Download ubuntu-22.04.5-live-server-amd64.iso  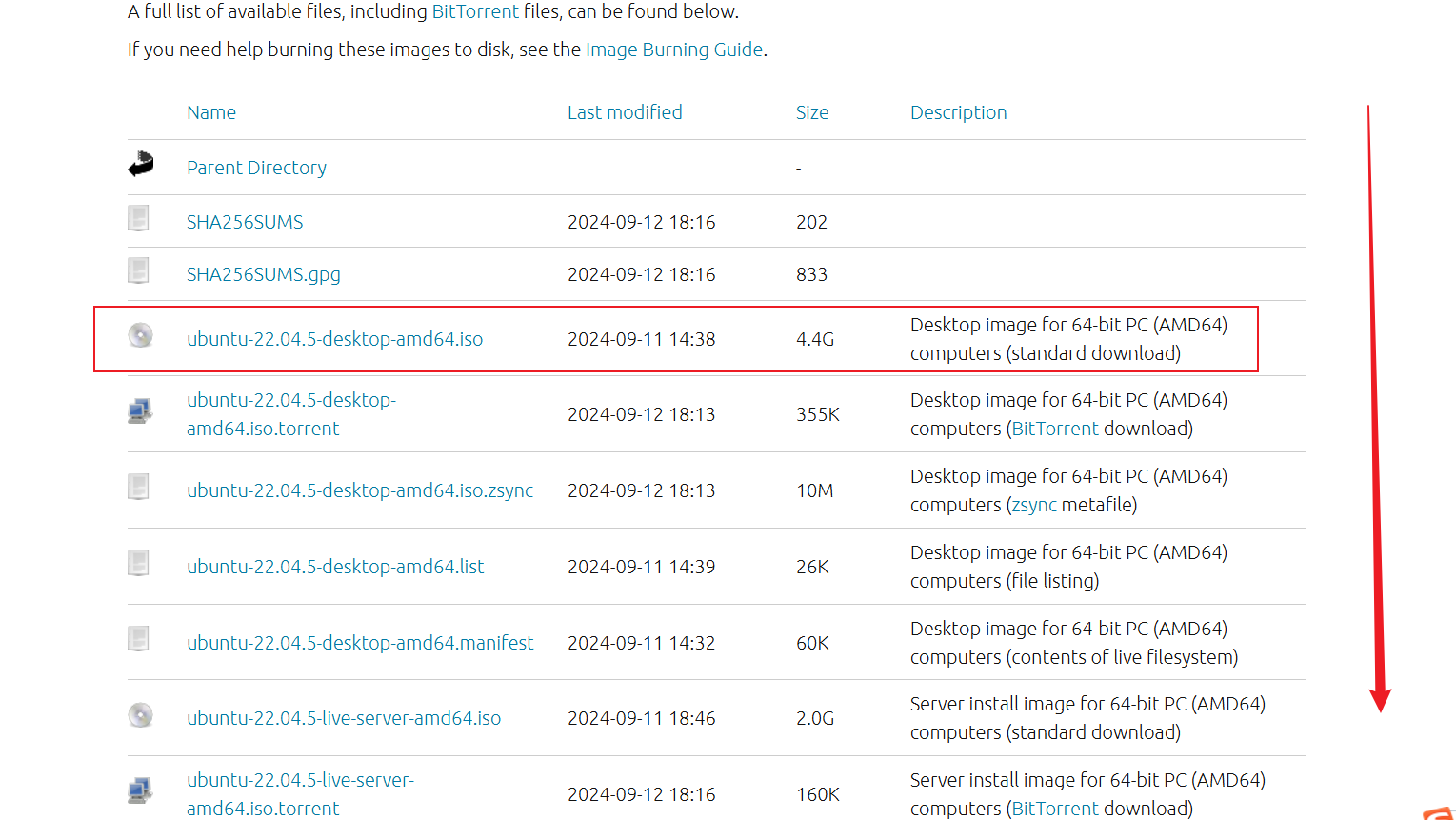[x=344, y=718]
